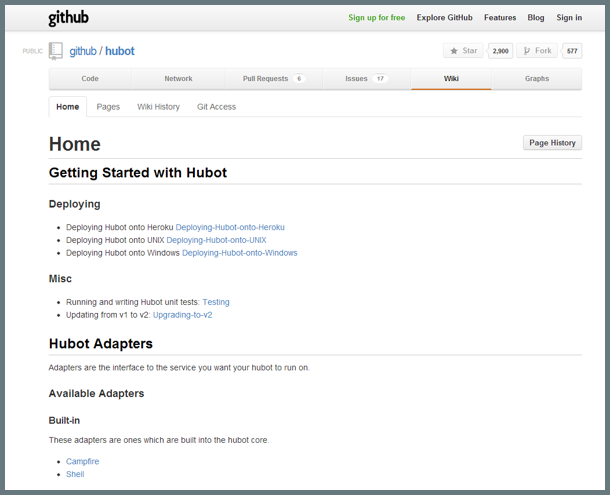Star the hubot repository
Screen dimensions: 610x495
[463, 51]
